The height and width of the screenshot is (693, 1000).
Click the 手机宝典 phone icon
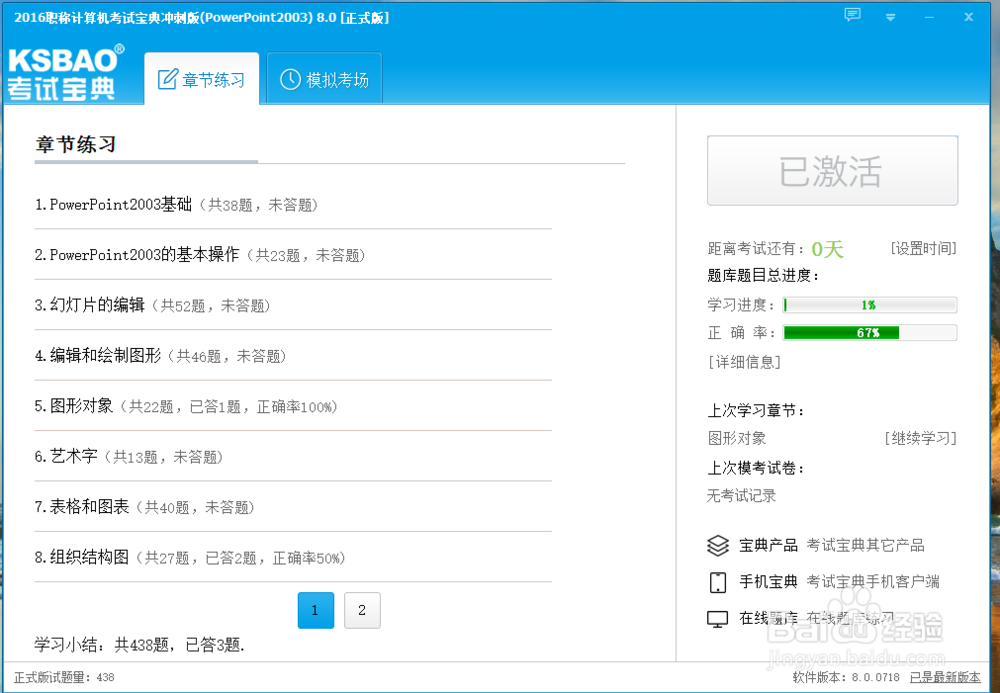[x=718, y=582]
